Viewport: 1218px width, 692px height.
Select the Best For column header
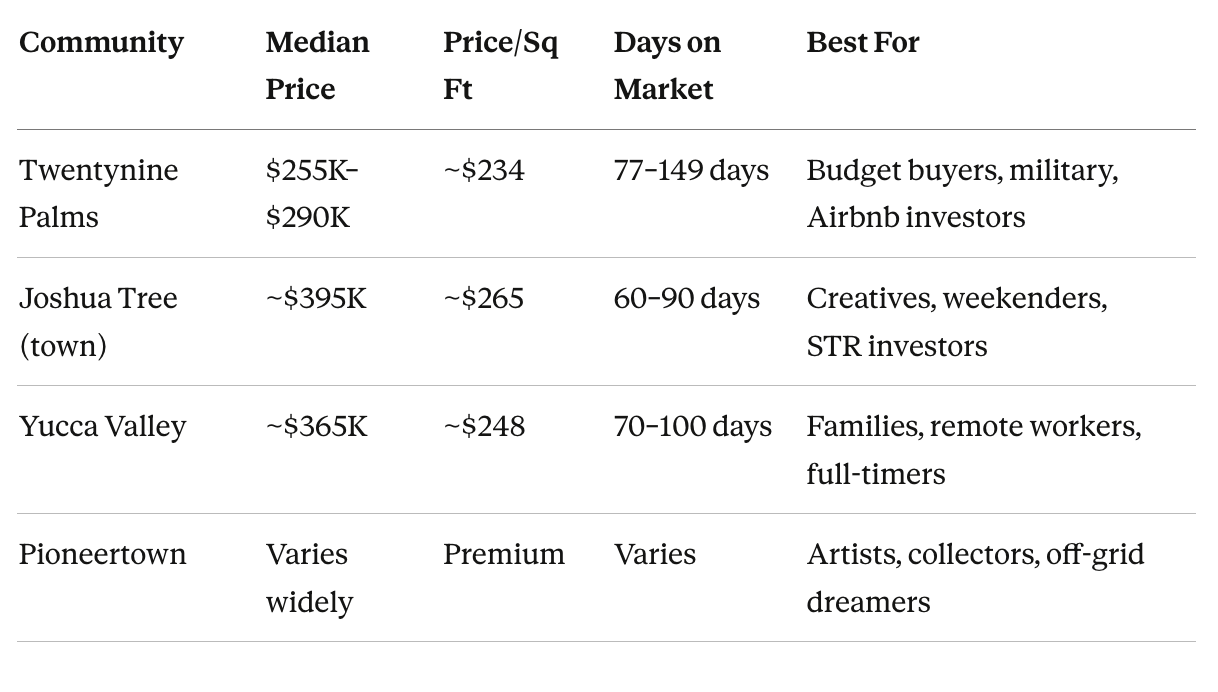[862, 43]
